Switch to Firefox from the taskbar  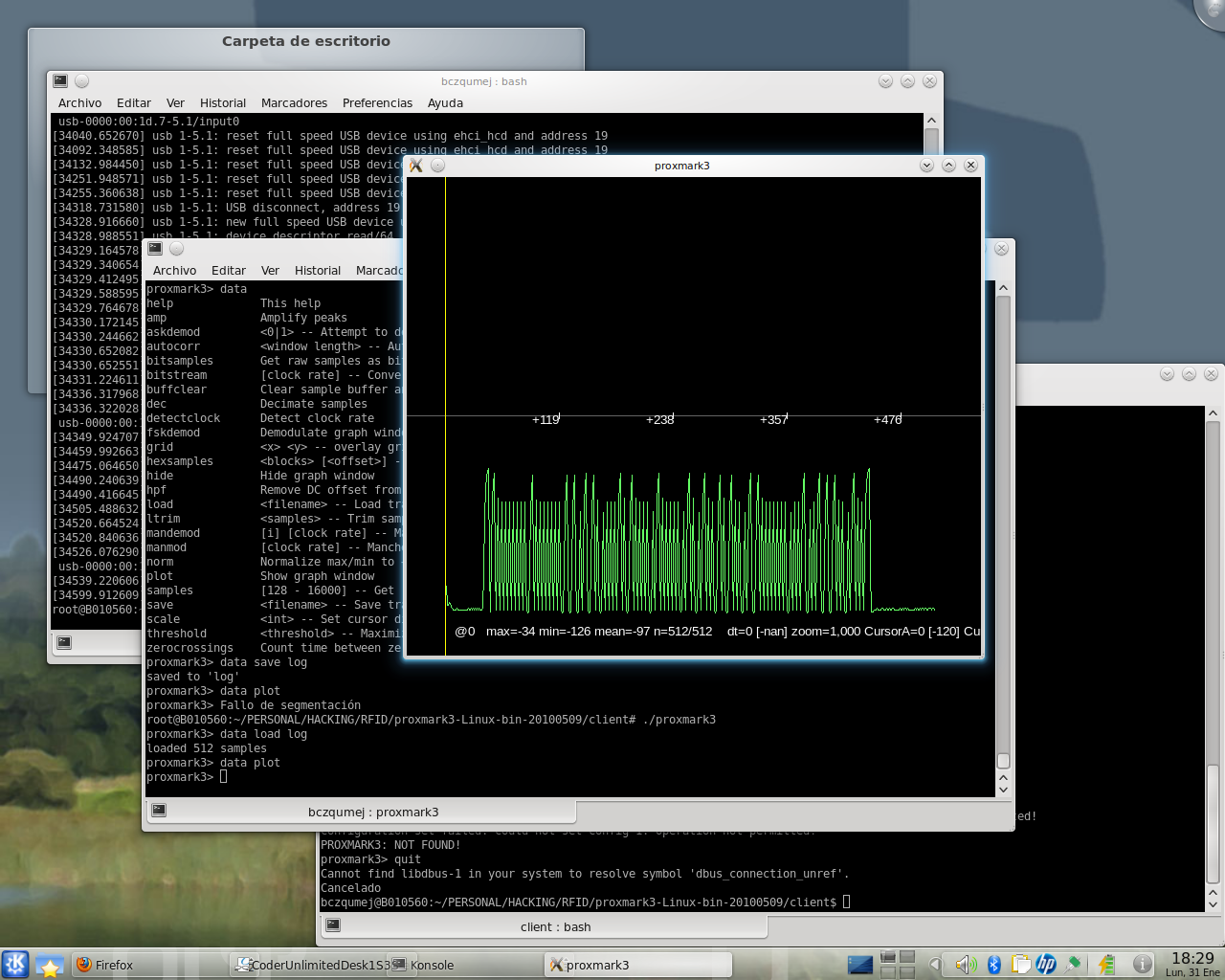point(105,965)
